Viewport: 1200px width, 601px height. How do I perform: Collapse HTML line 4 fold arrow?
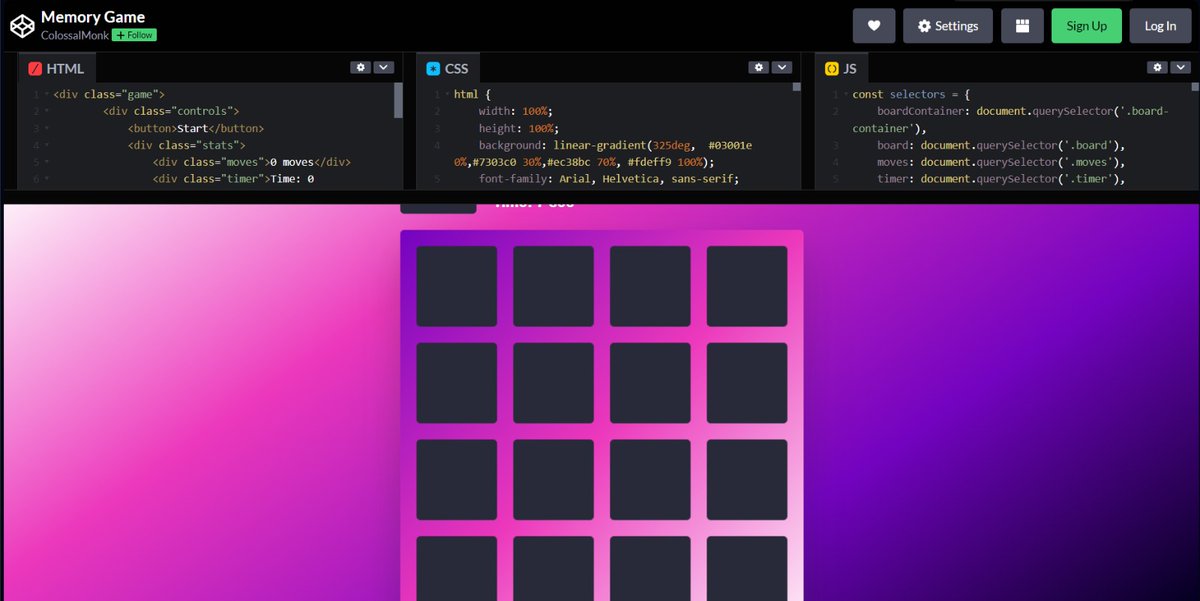pos(46,145)
